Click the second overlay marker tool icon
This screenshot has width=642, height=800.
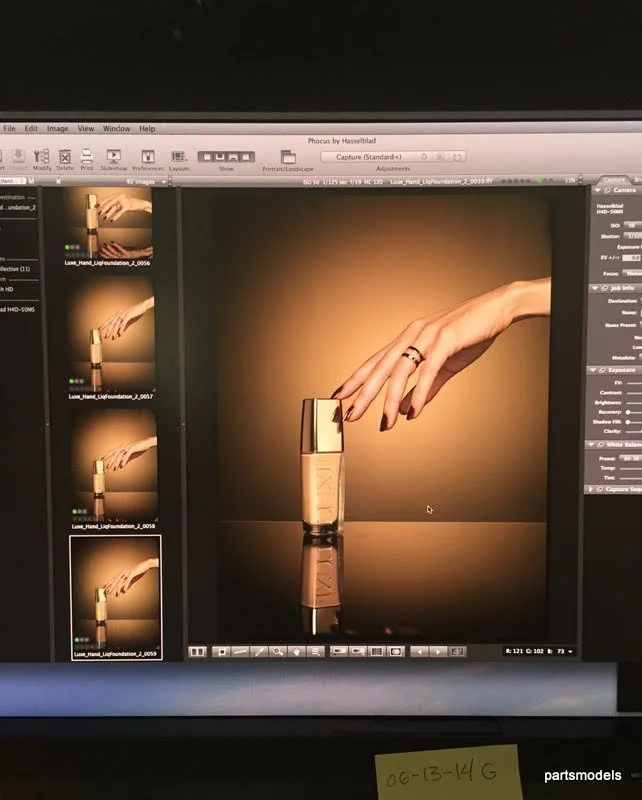point(358,652)
